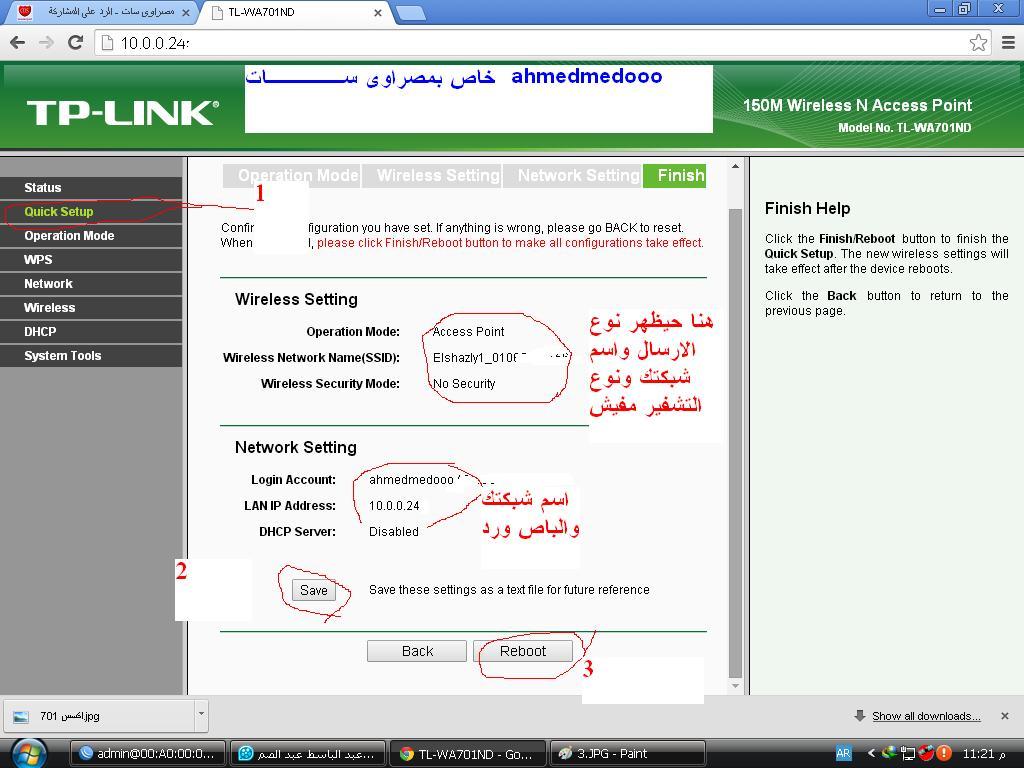
Task: Close the TL-WA701ND browser tab
Action: click(x=377, y=12)
